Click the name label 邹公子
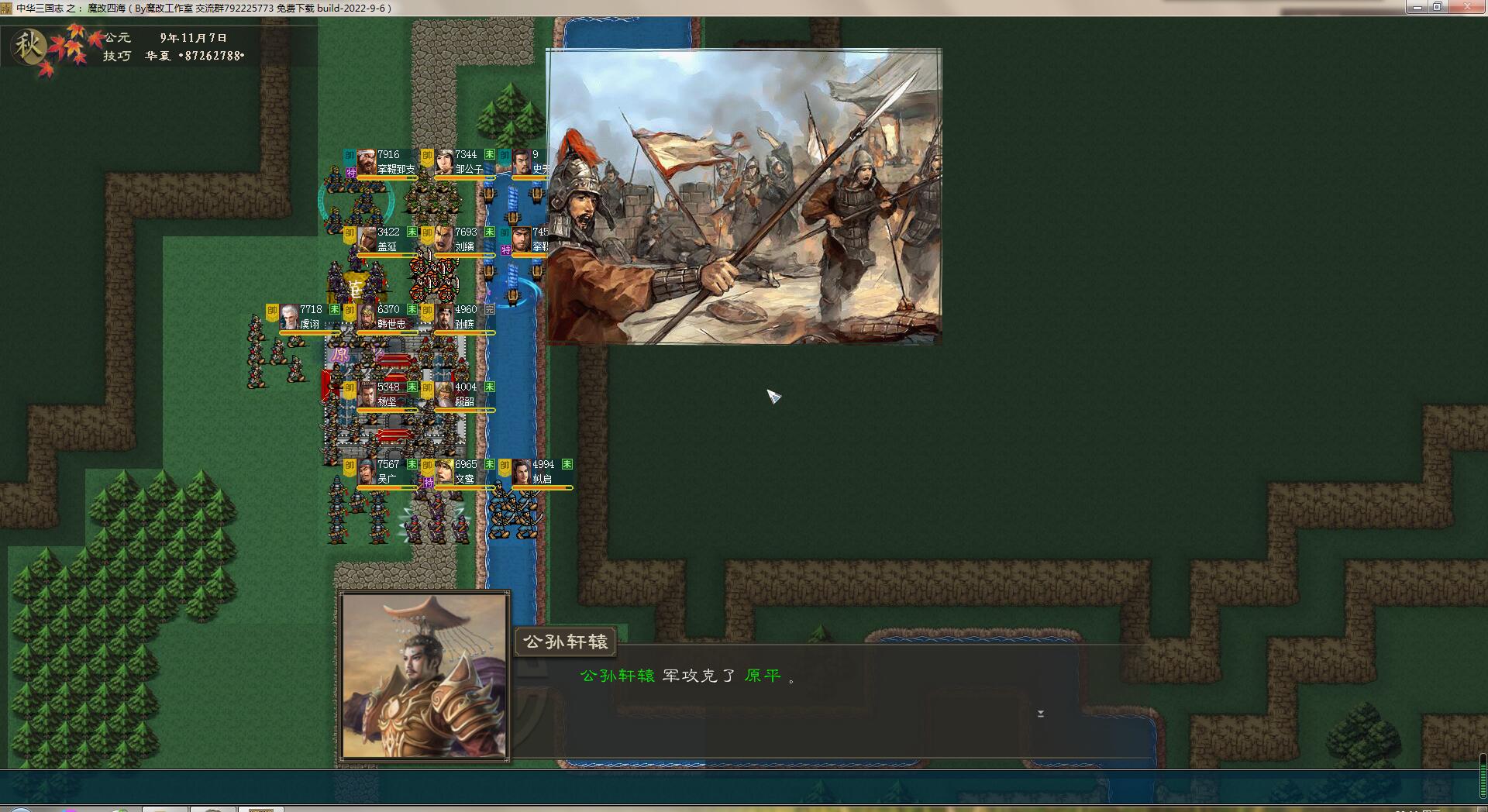 tap(469, 169)
